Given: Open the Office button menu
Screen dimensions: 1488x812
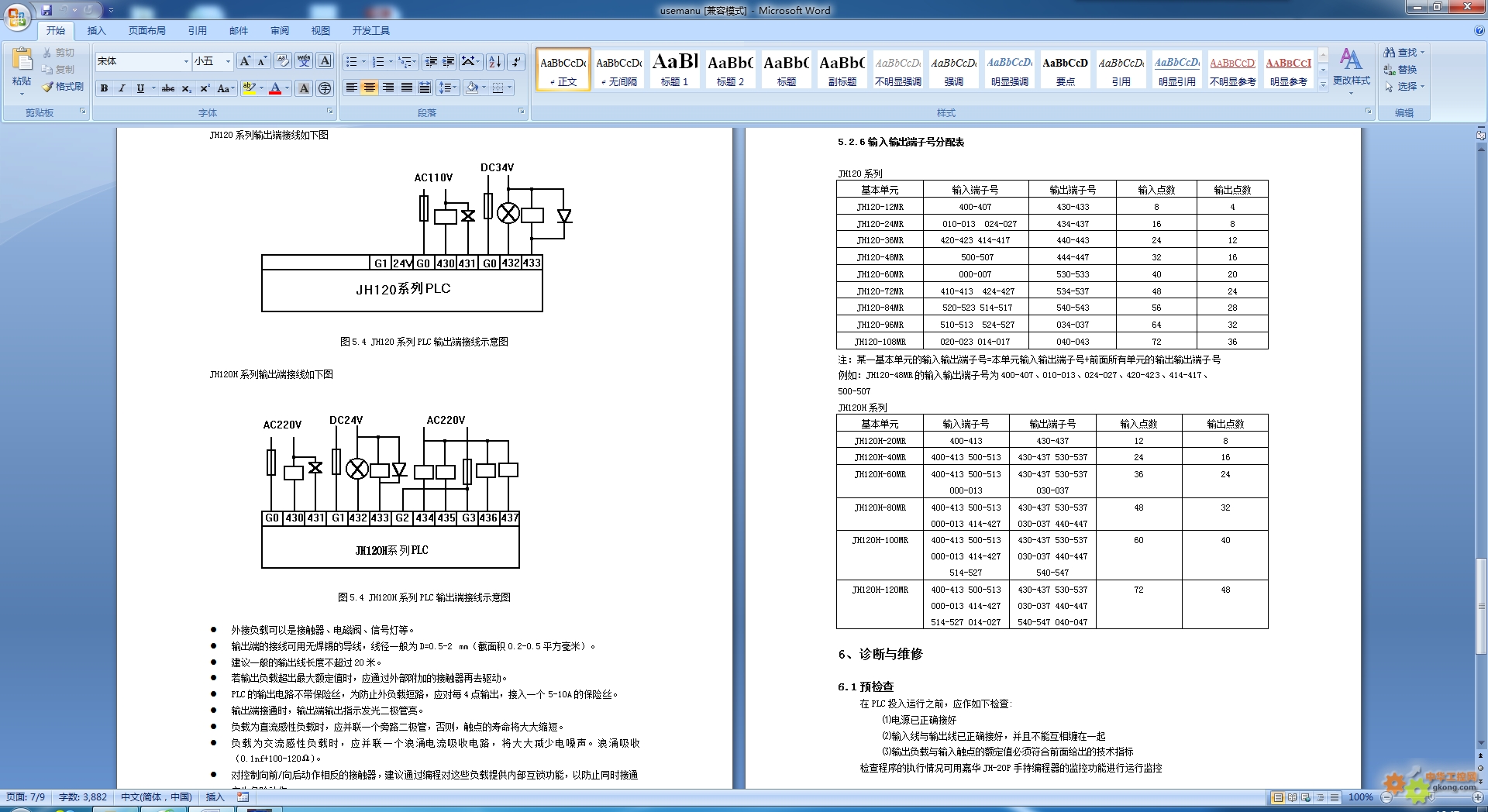Looking at the screenshot, I should (17, 16).
